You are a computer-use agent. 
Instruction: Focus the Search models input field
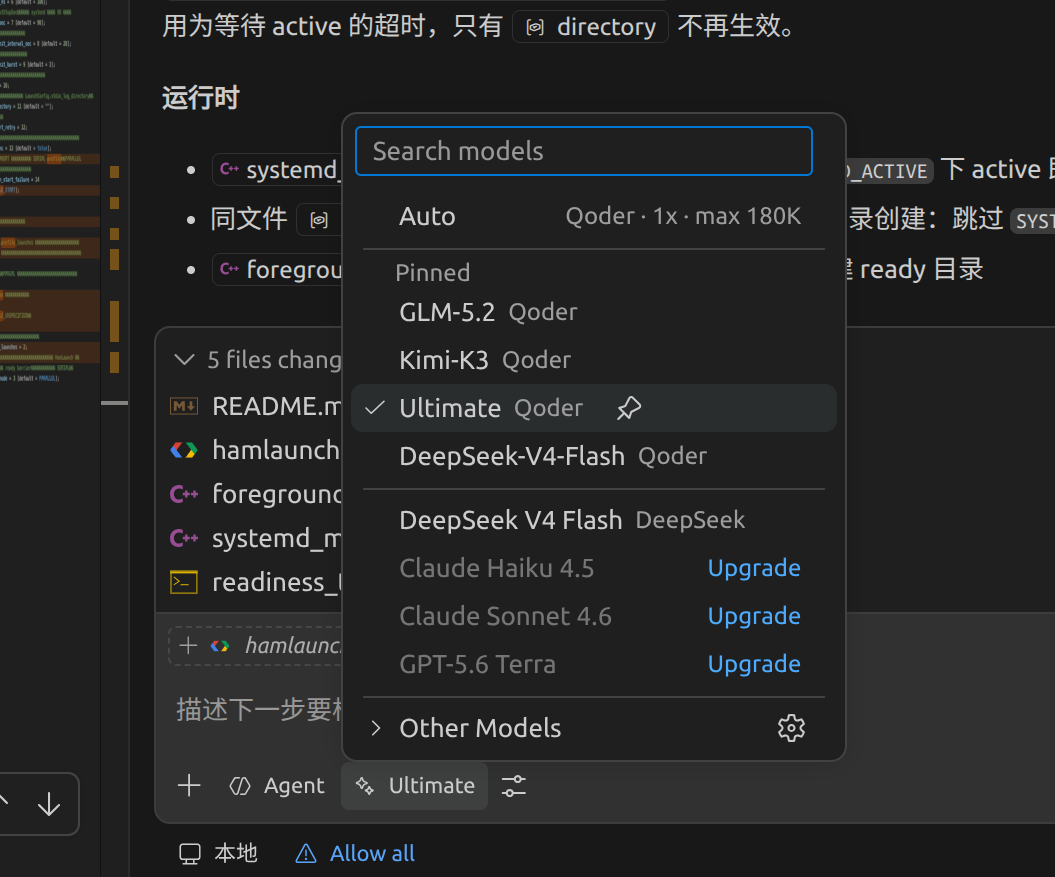pos(583,151)
